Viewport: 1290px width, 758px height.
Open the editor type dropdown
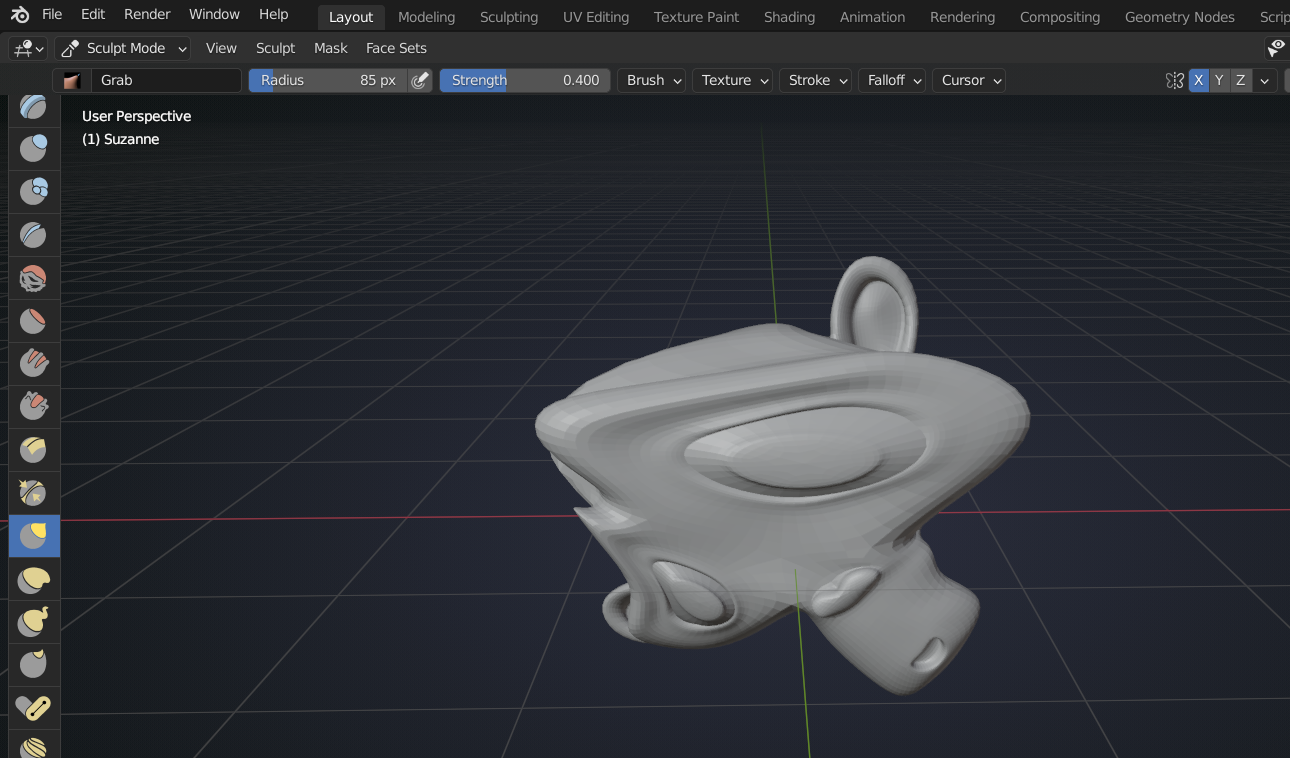(27, 48)
